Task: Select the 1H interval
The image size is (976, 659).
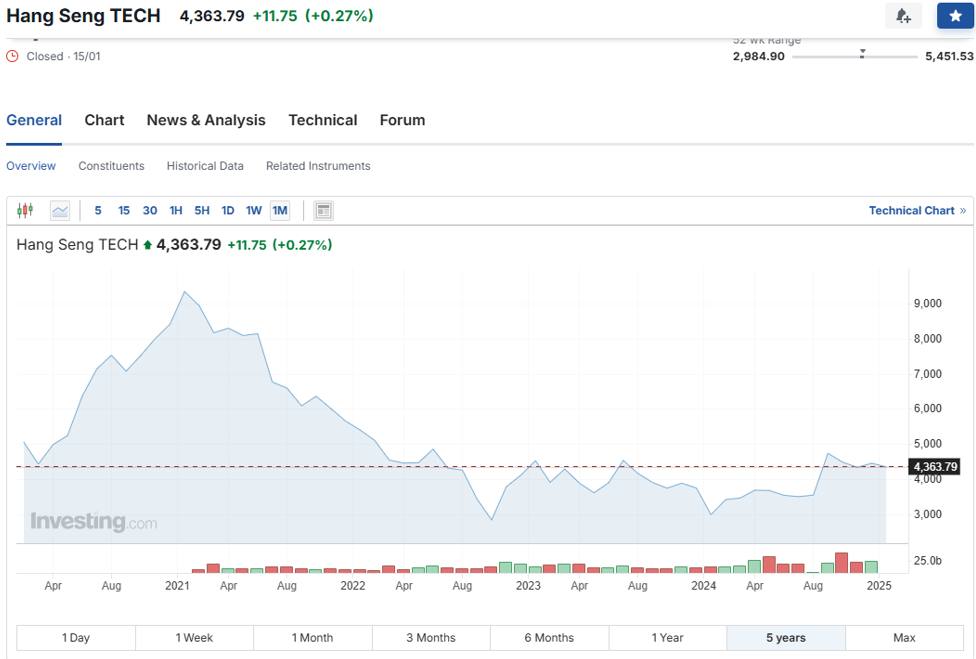Action: pyautogui.click(x=176, y=210)
